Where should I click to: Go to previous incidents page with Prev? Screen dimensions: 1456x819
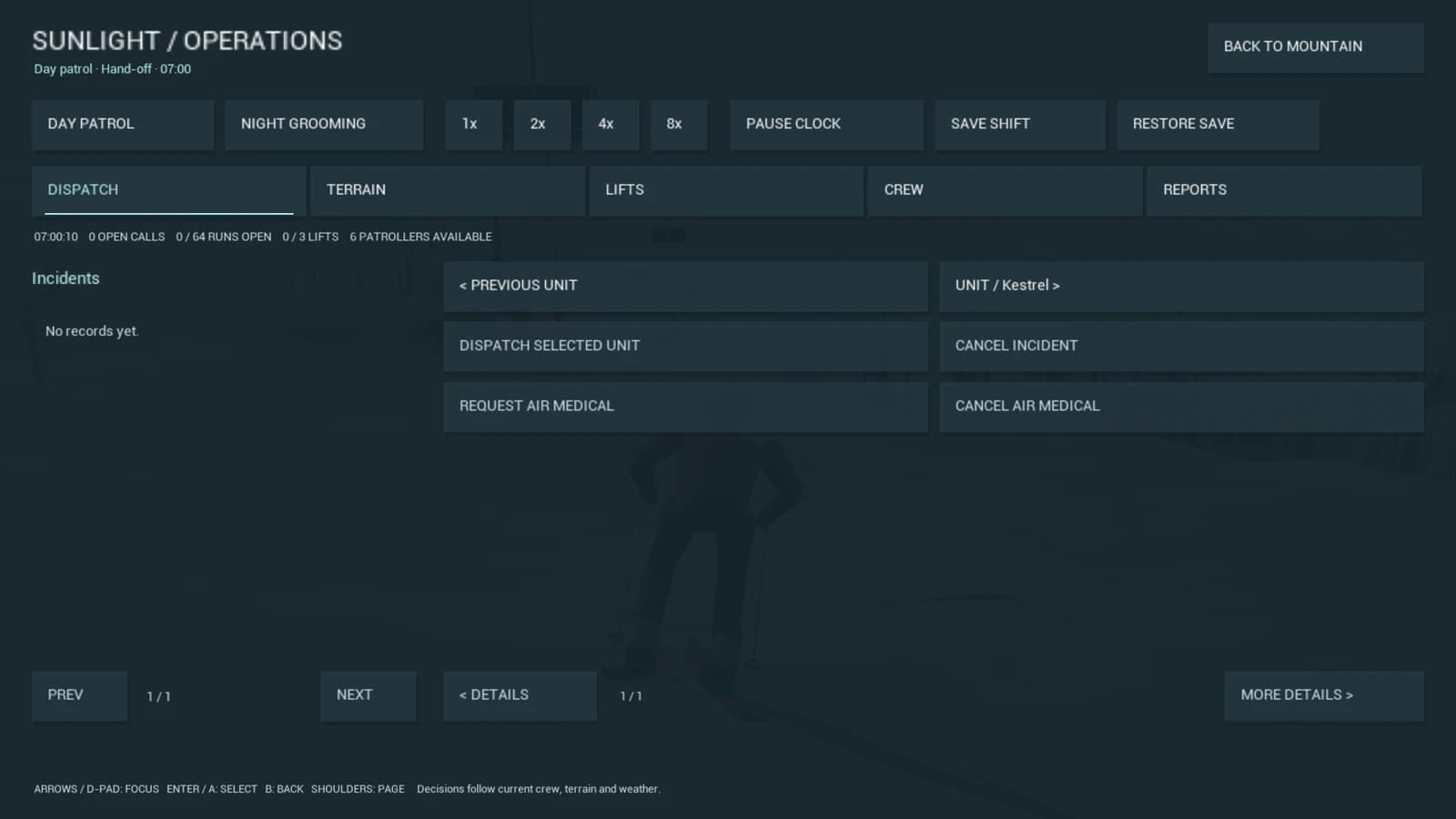pos(79,696)
